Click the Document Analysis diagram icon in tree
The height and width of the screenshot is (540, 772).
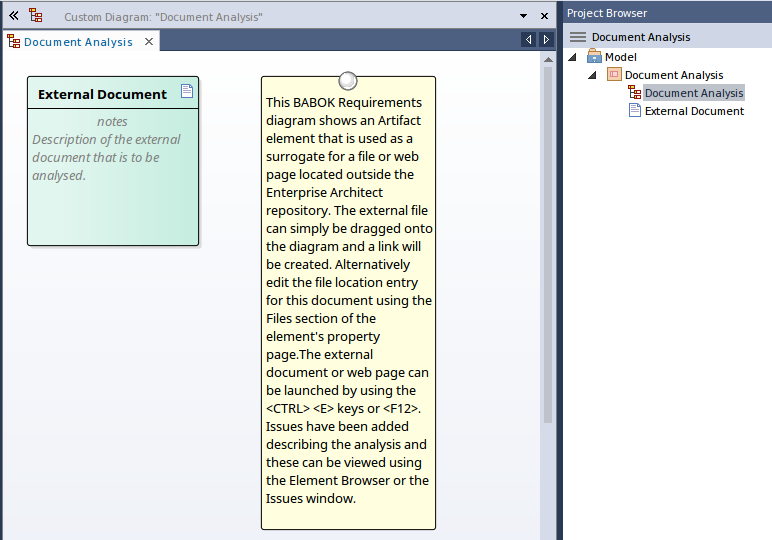coord(634,93)
